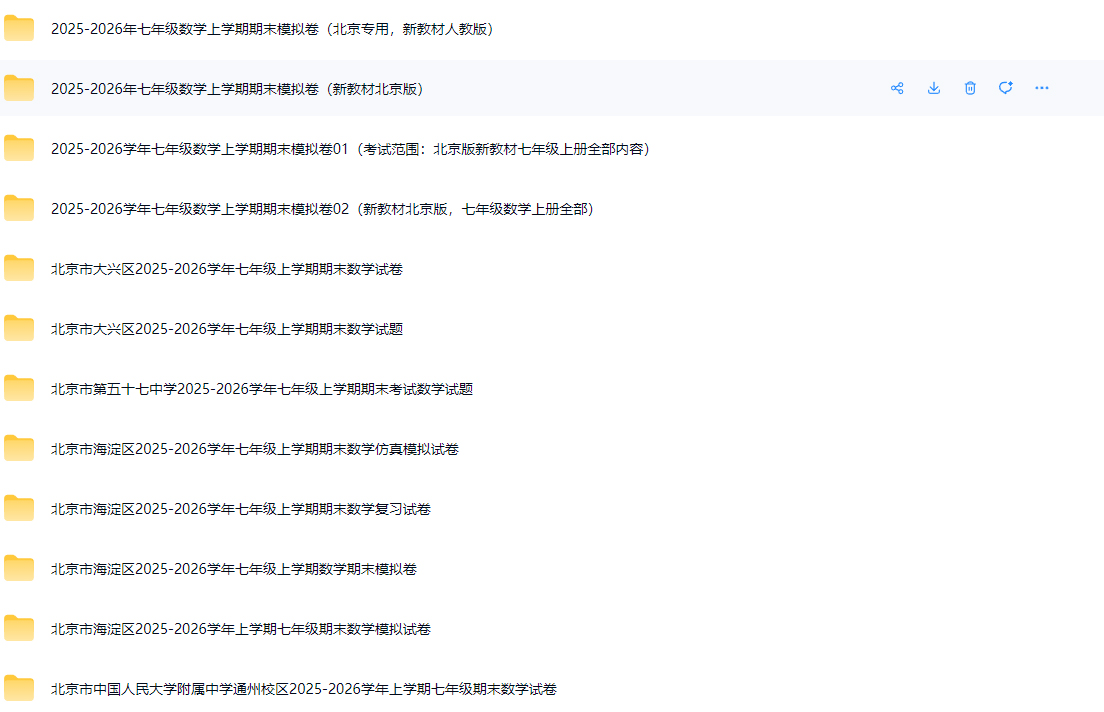Delete the highlighted folder with trash icon
The height and width of the screenshot is (712, 1104).
pyautogui.click(x=970, y=88)
